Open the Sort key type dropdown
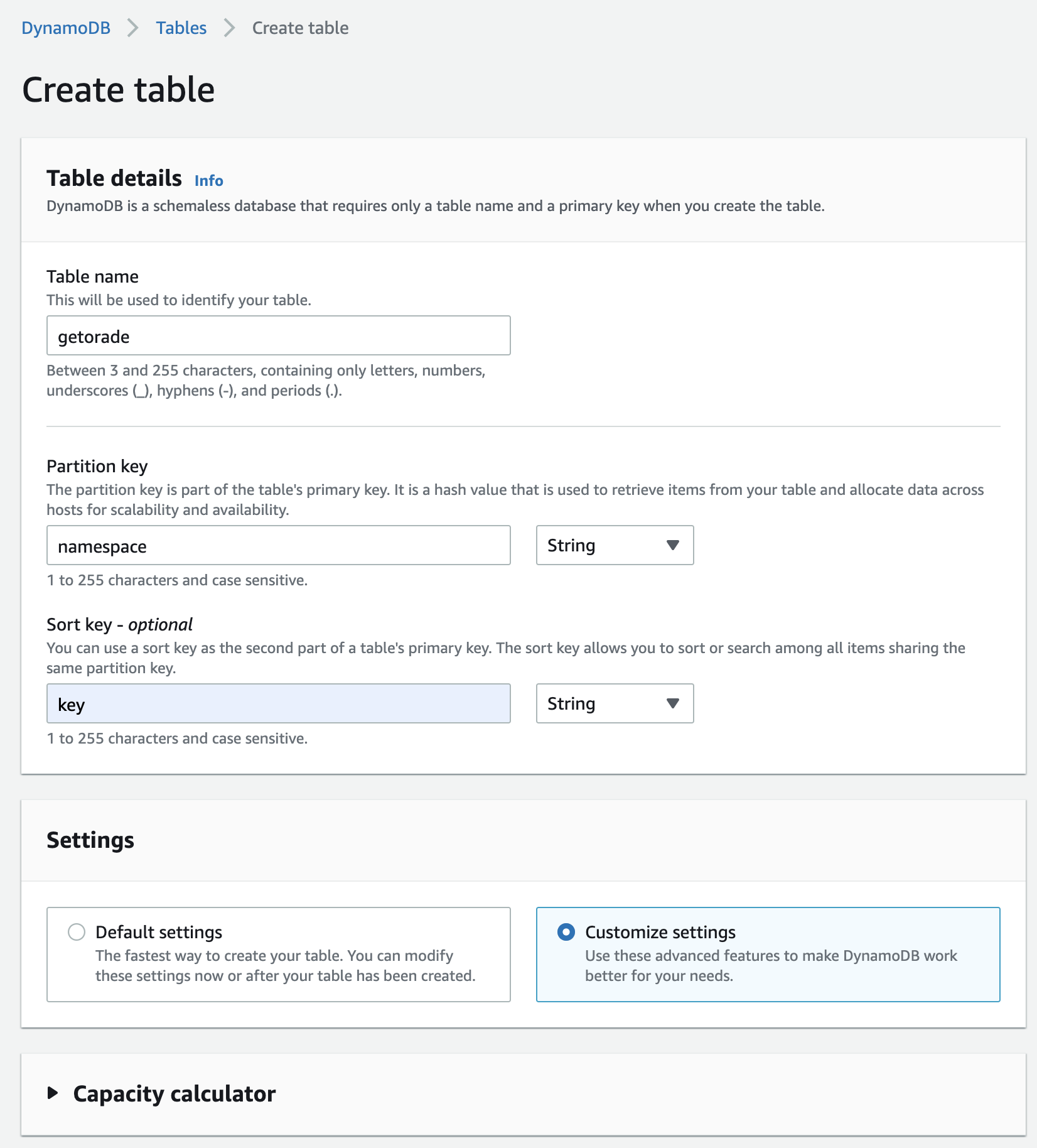 coord(615,704)
